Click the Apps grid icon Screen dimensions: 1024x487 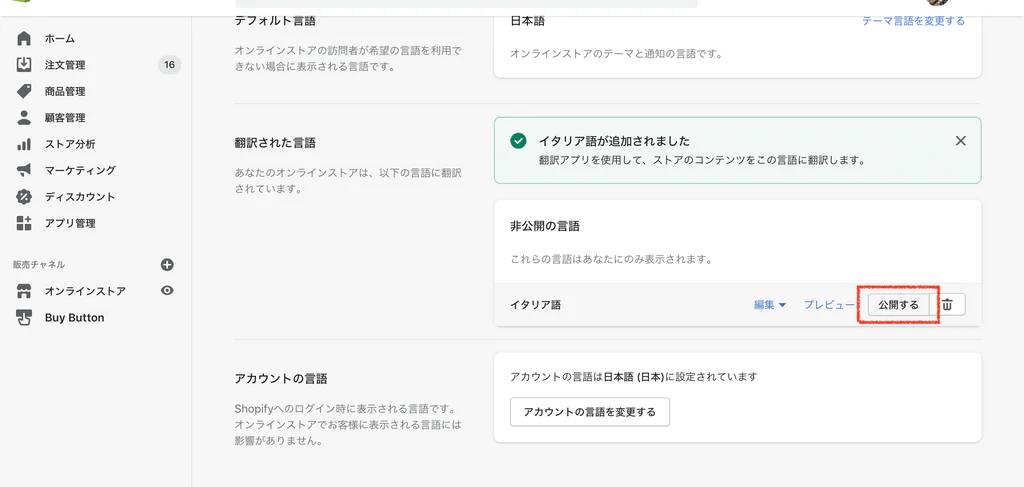(x=24, y=223)
